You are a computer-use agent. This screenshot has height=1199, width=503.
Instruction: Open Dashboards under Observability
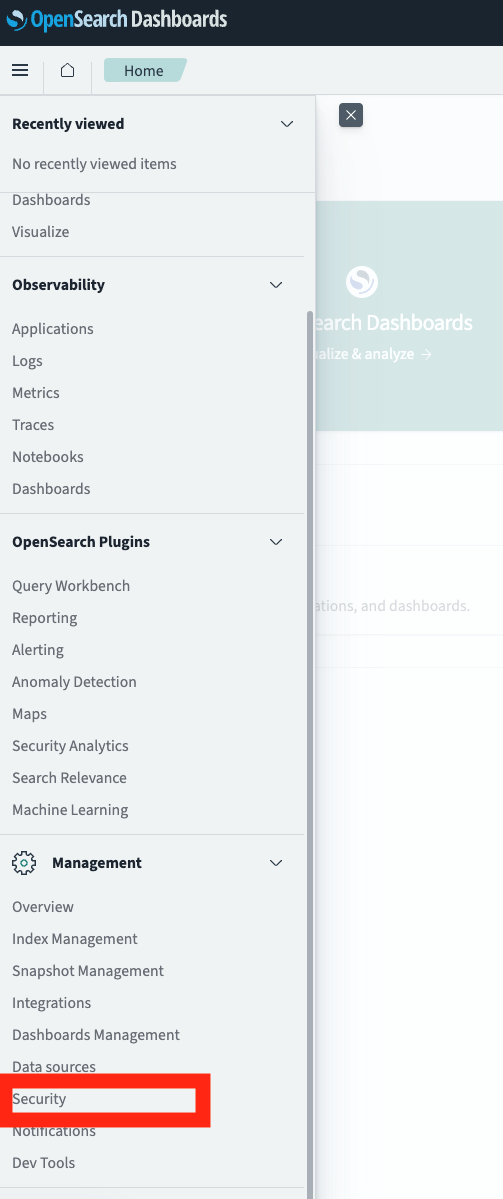click(51, 489)
